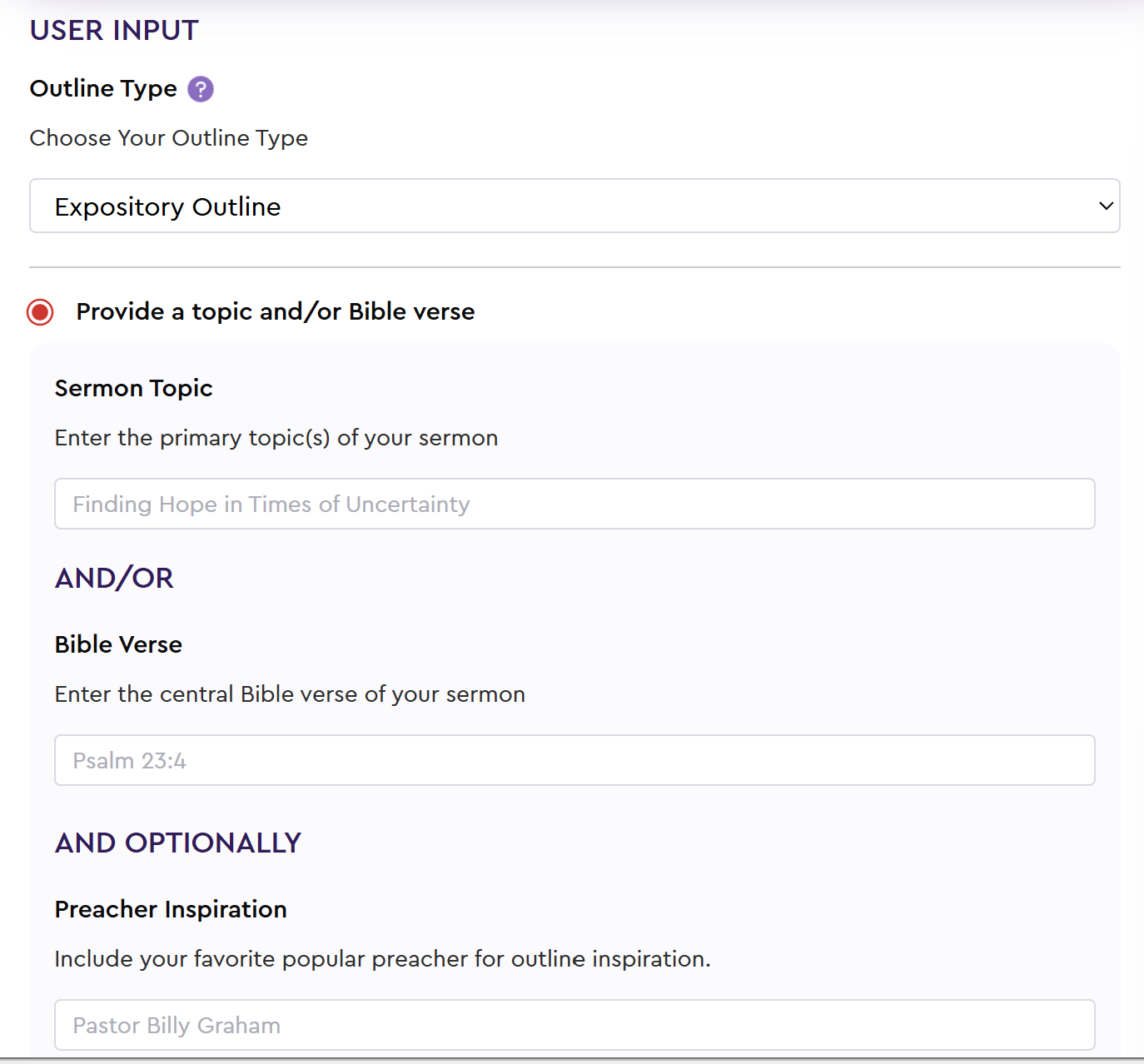Select the topic and/or Bible verse radio button
Viewport: 1144px width, 1064px height.
pos(40,312)
